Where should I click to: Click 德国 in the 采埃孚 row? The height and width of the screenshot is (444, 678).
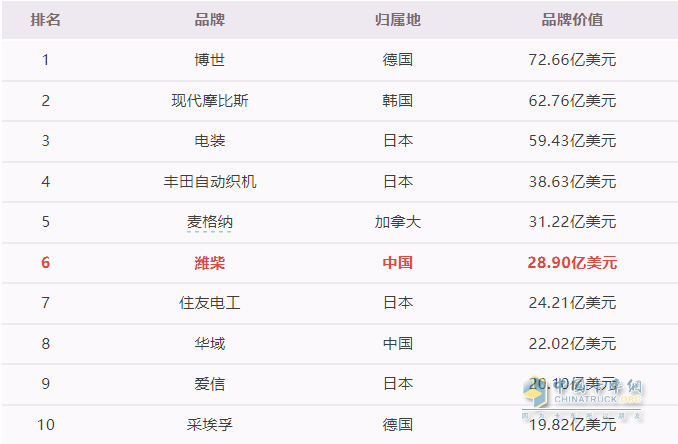coord(397,425)
